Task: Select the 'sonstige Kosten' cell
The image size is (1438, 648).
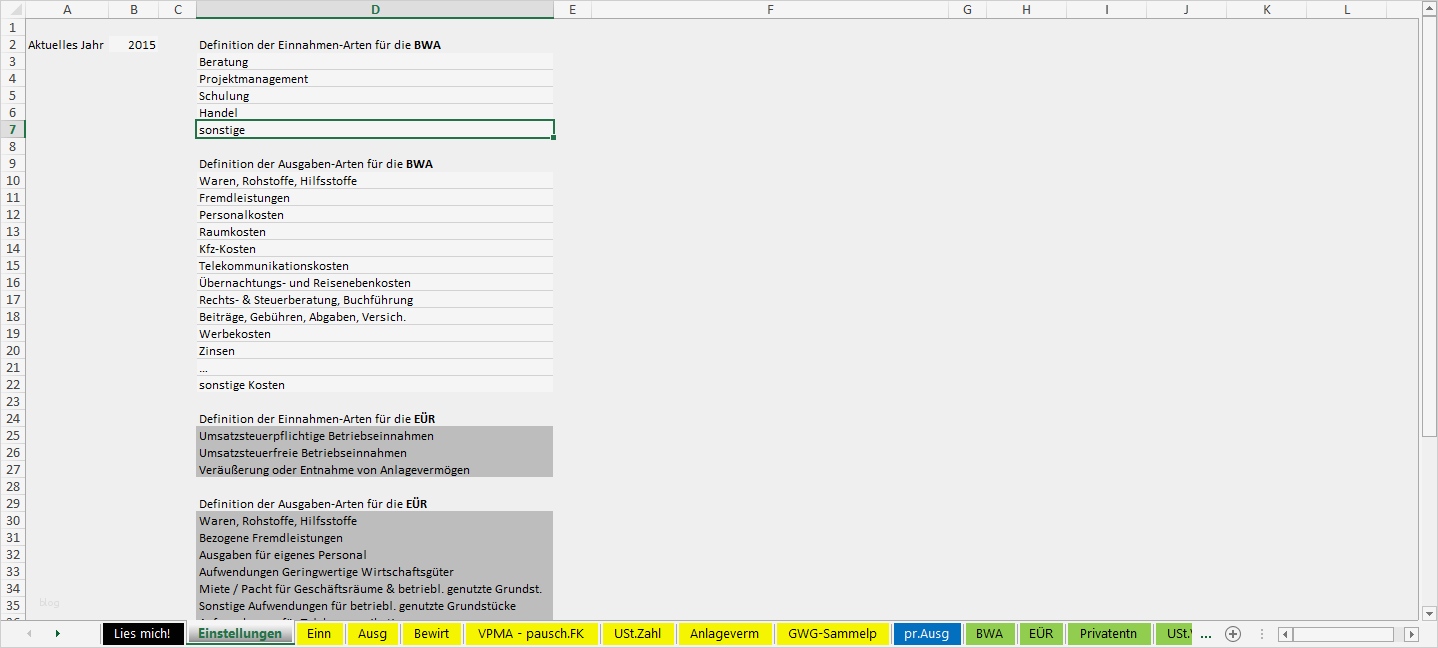Action: 375,385
